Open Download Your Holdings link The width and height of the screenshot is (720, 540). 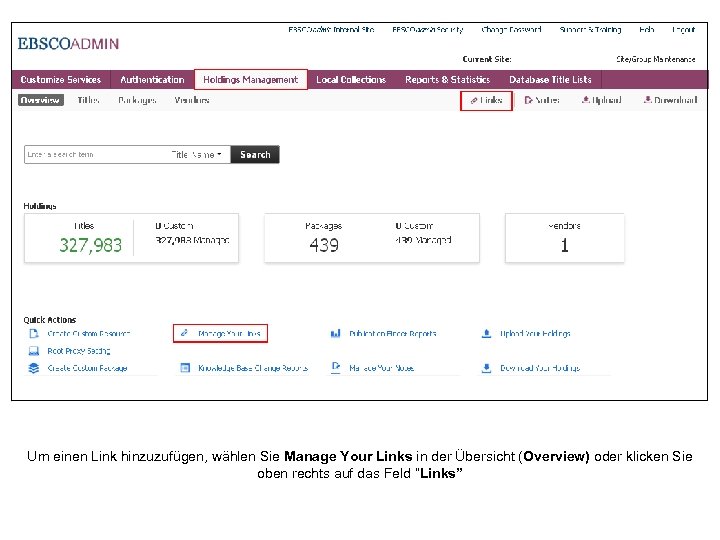click(540, 368)
